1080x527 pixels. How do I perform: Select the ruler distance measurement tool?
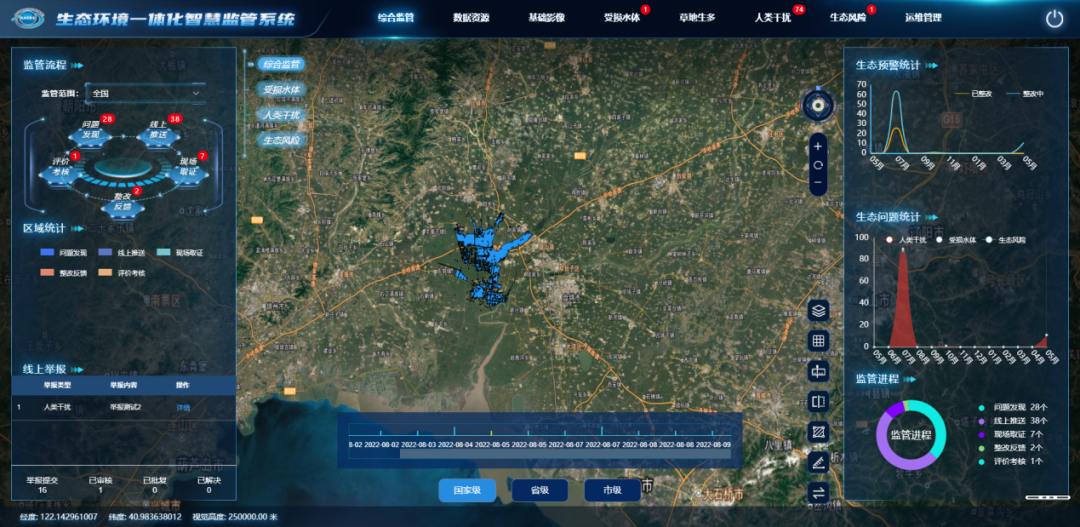click(x=818, y=462)
